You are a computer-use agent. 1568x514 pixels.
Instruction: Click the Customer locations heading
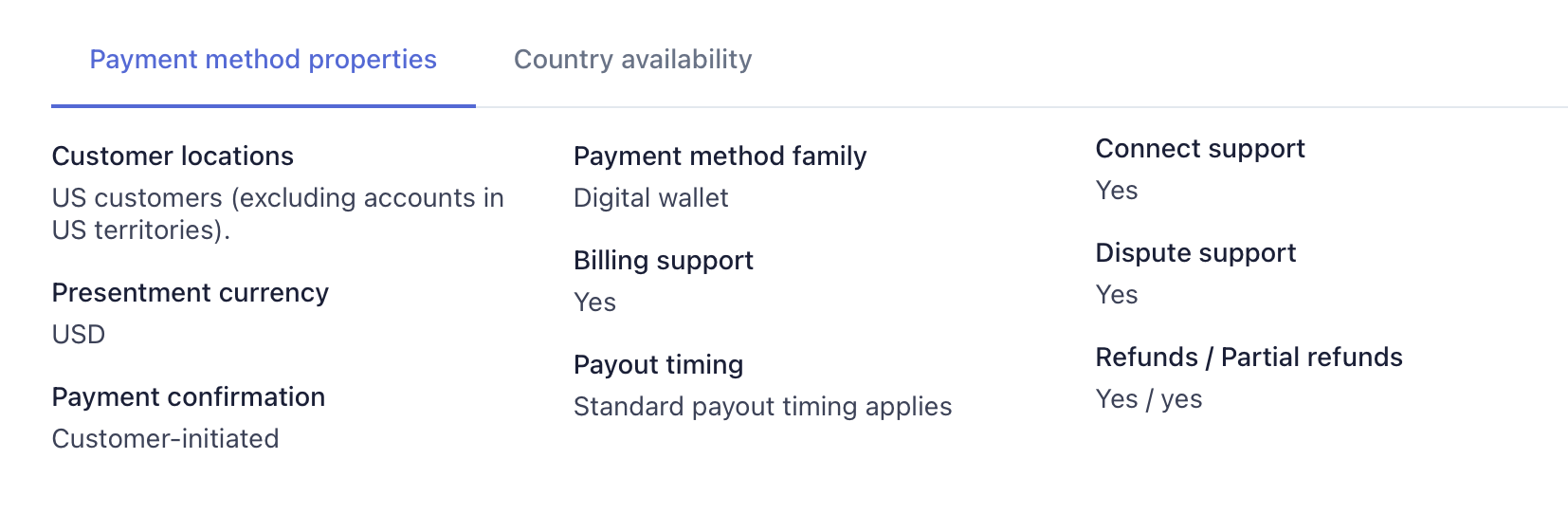173,156
